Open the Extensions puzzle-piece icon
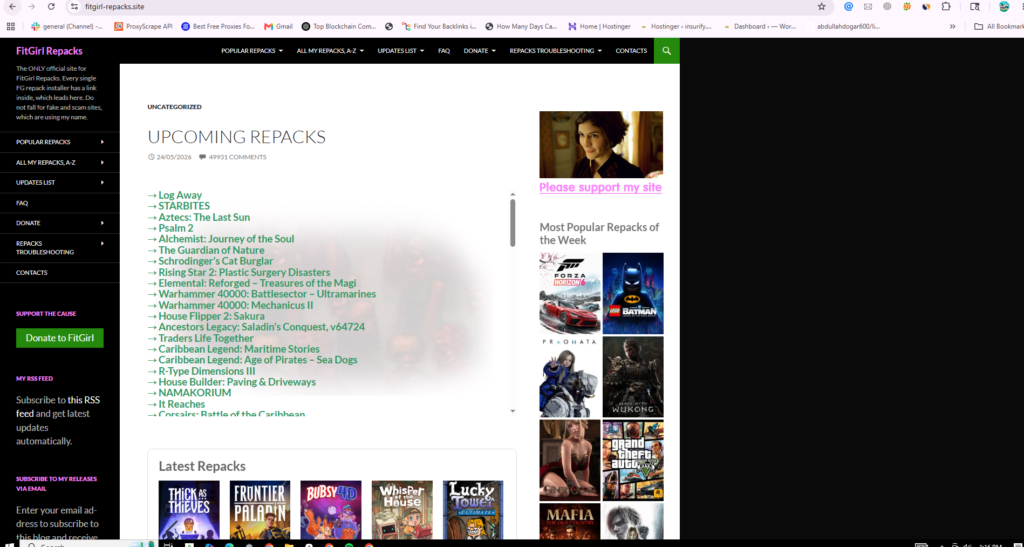 (x=946, y=7)
